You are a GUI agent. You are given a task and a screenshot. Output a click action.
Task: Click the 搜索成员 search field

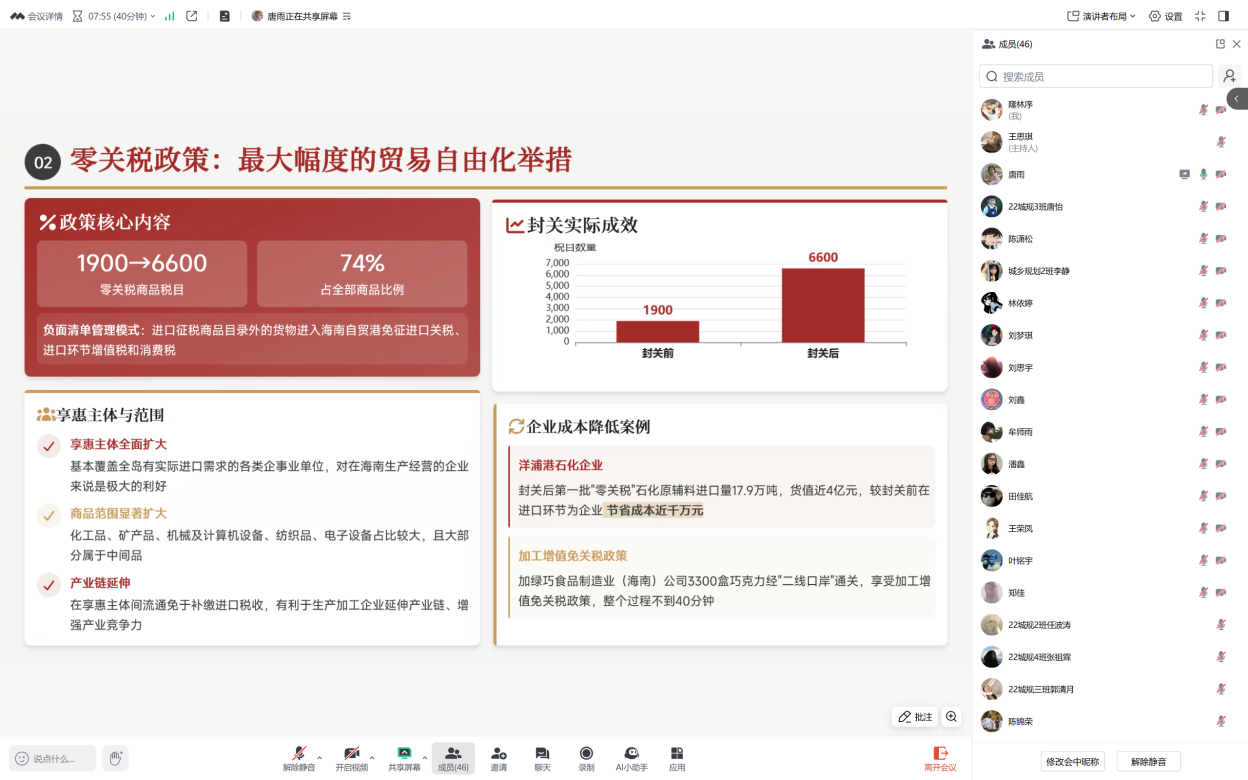click(x=1098, y=76)
